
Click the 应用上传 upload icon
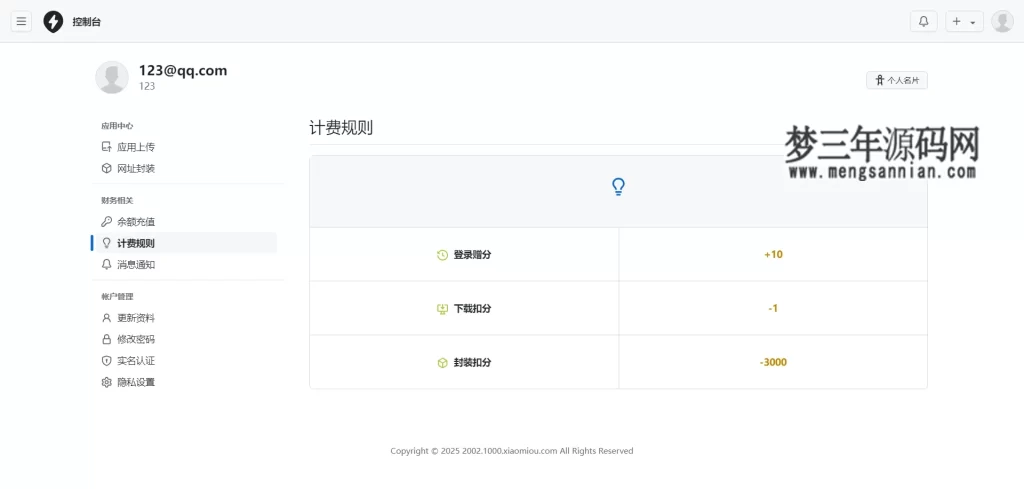106,147
